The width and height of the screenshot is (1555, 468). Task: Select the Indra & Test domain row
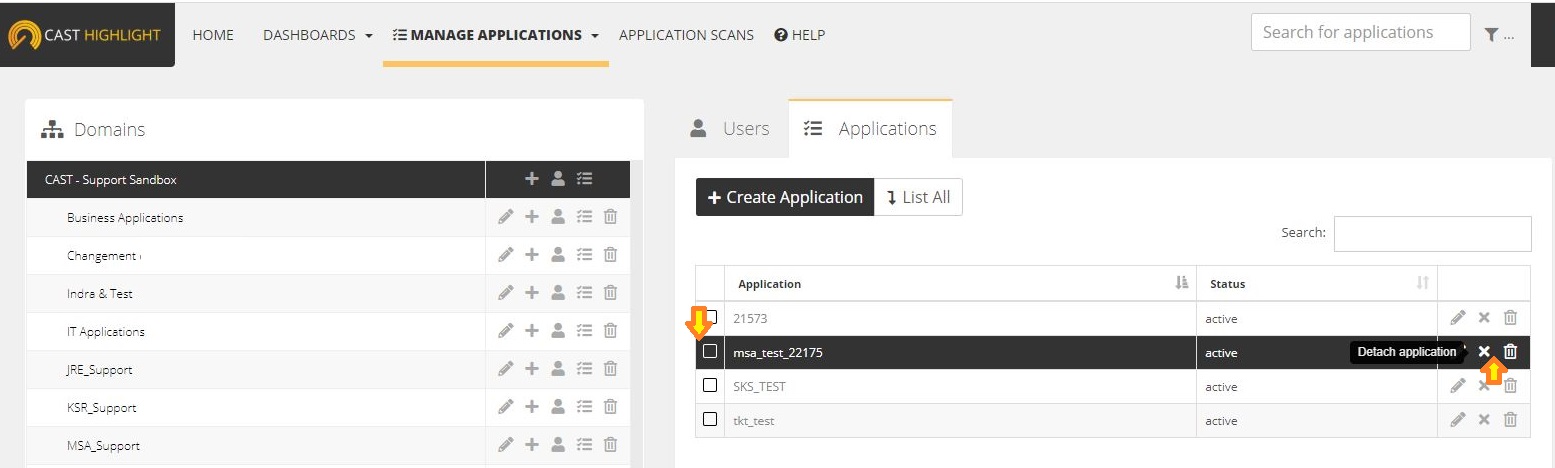click(255, 293)
